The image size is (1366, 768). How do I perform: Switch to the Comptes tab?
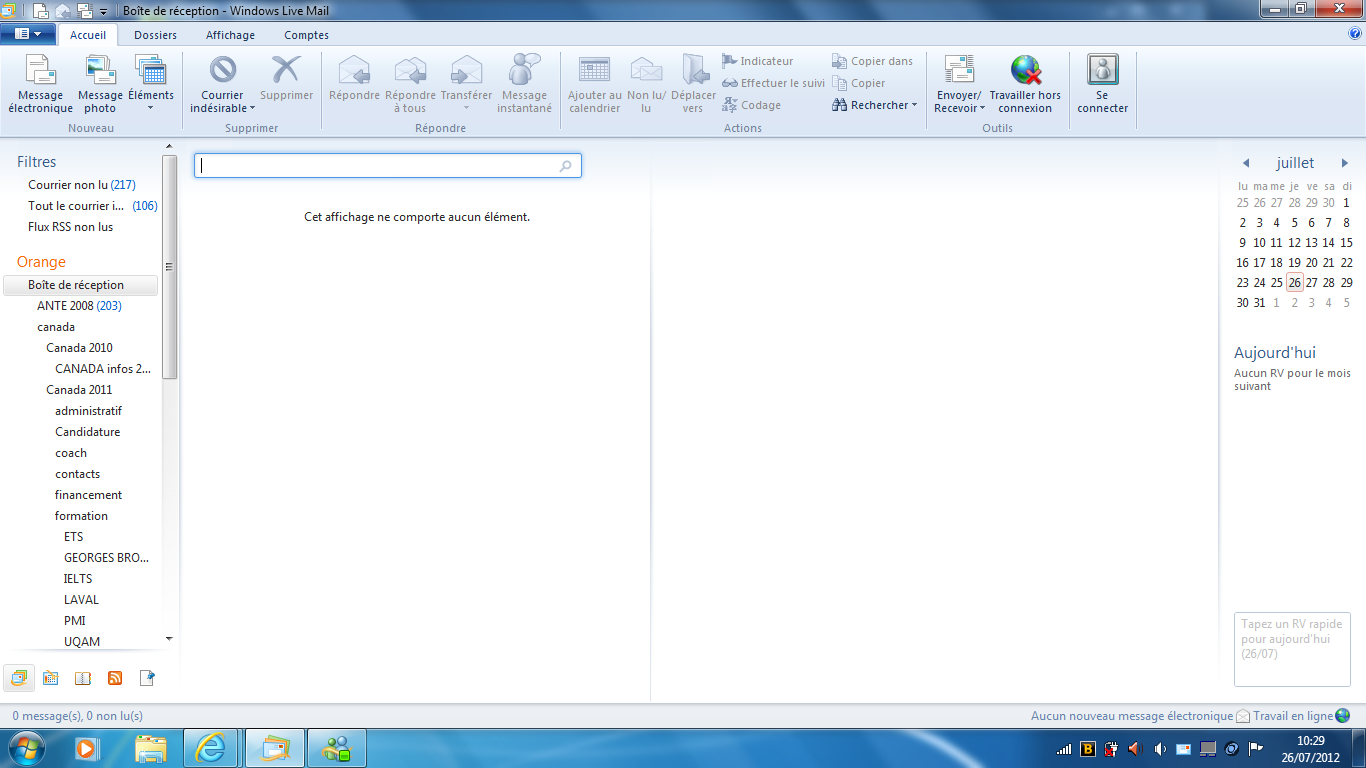pos(306,35)
